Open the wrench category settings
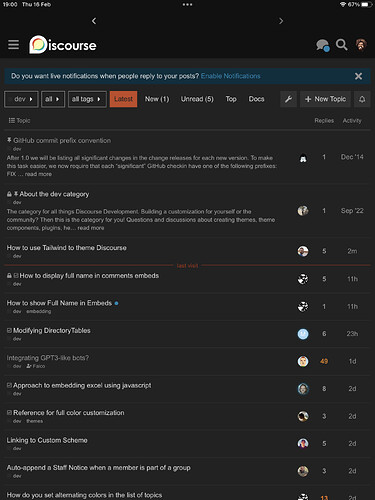 tap(288, 99)
